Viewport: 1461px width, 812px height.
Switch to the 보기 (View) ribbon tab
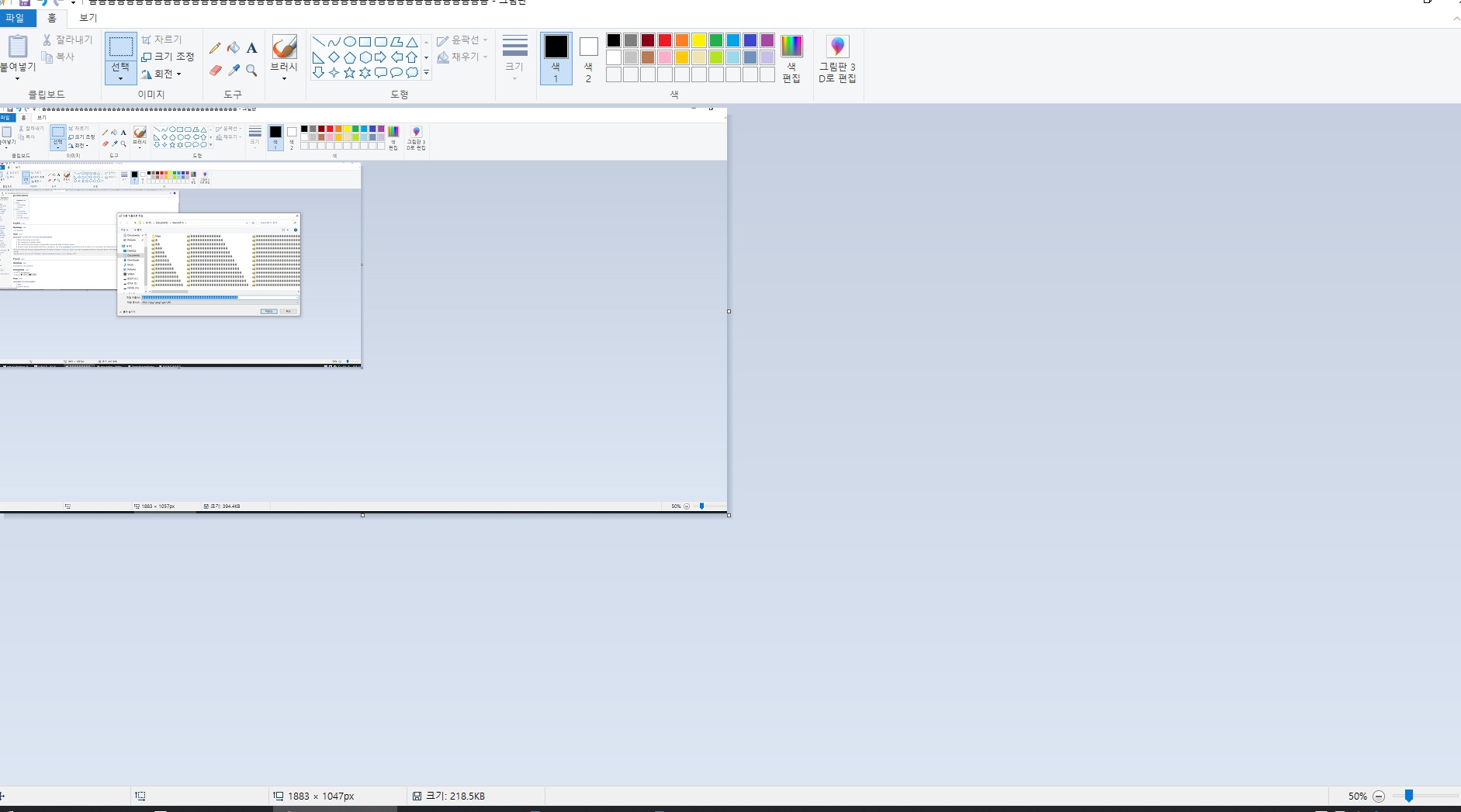click(x=88, y=18)
